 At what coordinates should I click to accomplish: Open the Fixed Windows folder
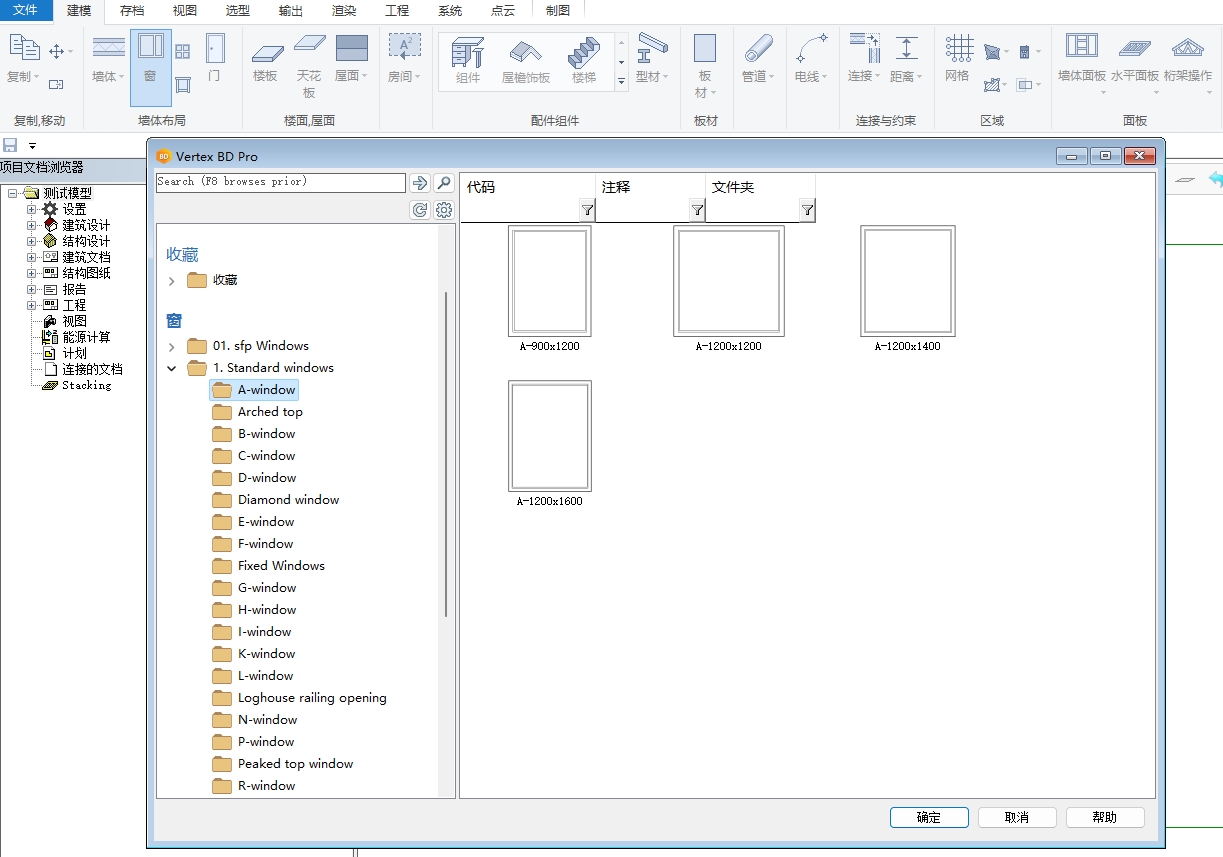[x=281, y=566]
